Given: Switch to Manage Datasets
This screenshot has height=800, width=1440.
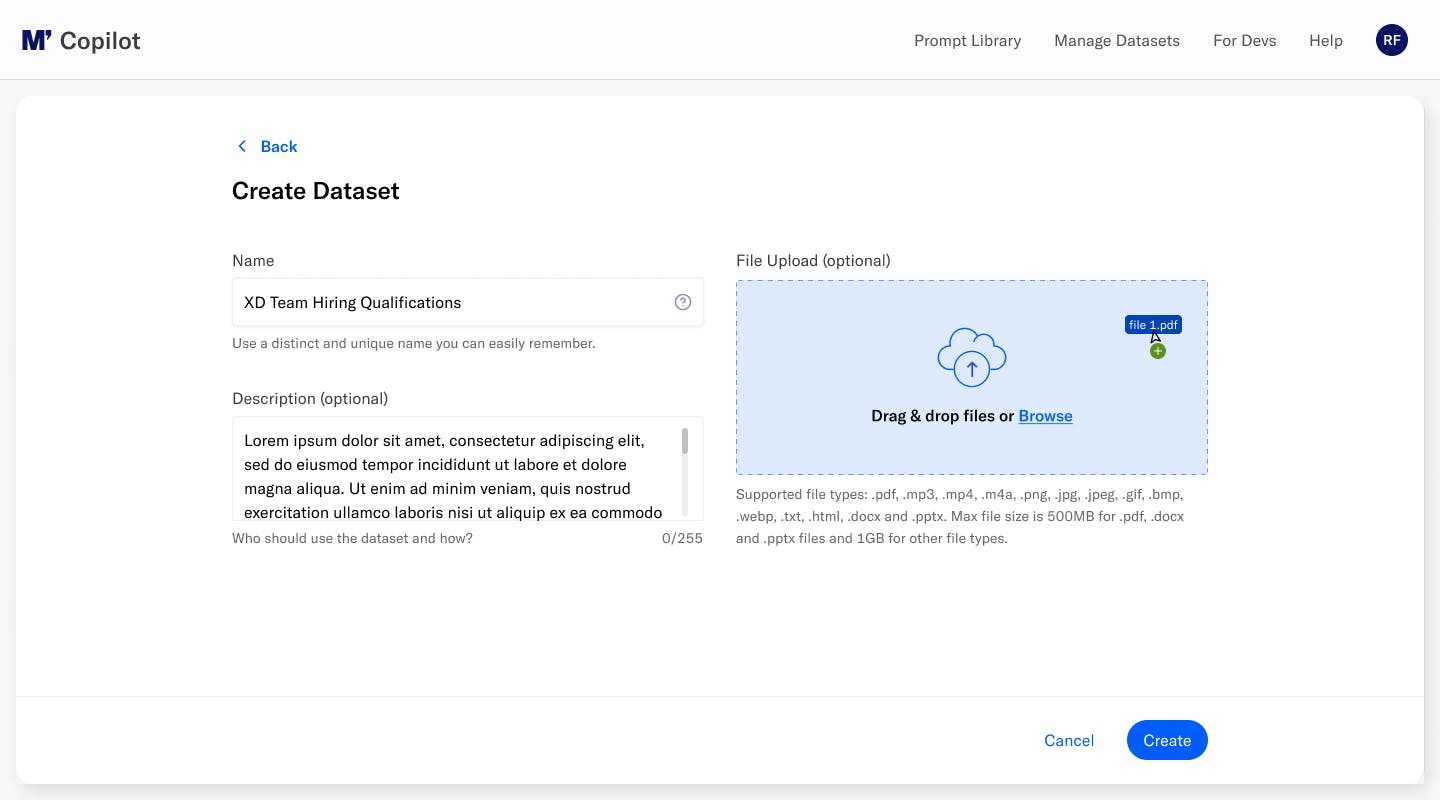Looking at the screenshot, I should point(1117,40).
